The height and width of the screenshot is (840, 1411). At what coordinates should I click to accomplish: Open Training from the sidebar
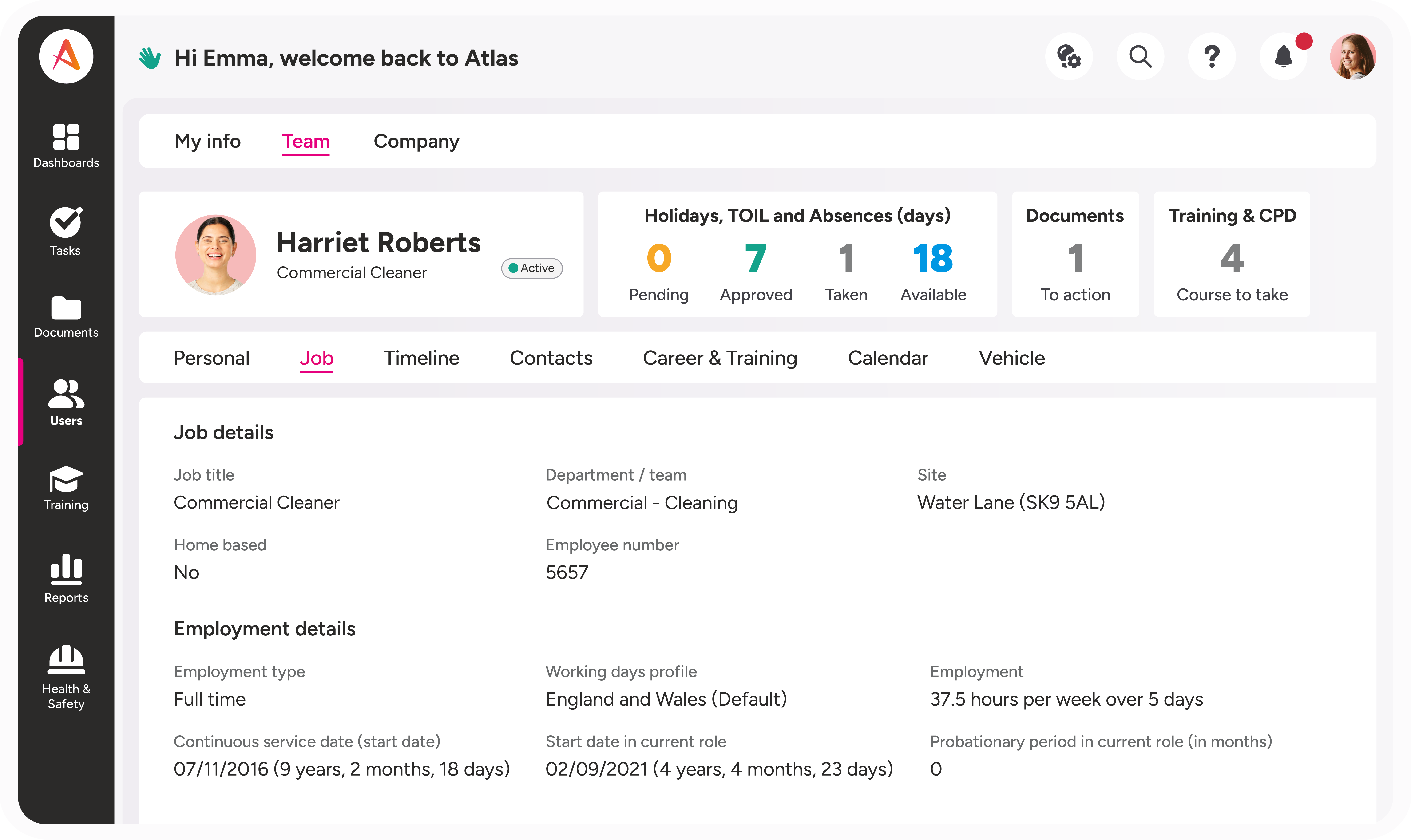pos(66,489)
